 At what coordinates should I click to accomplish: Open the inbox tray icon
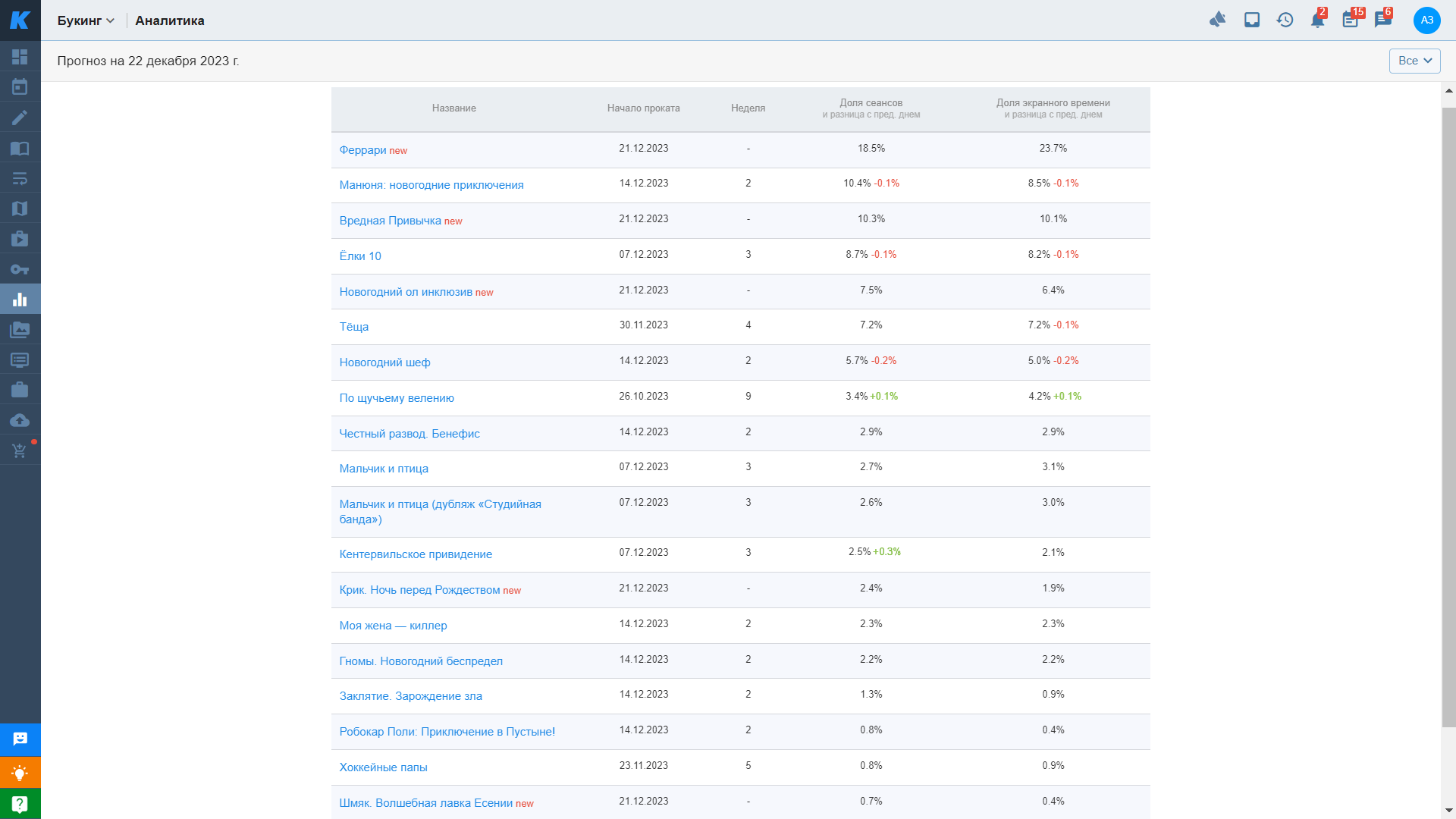point(1252,20)
